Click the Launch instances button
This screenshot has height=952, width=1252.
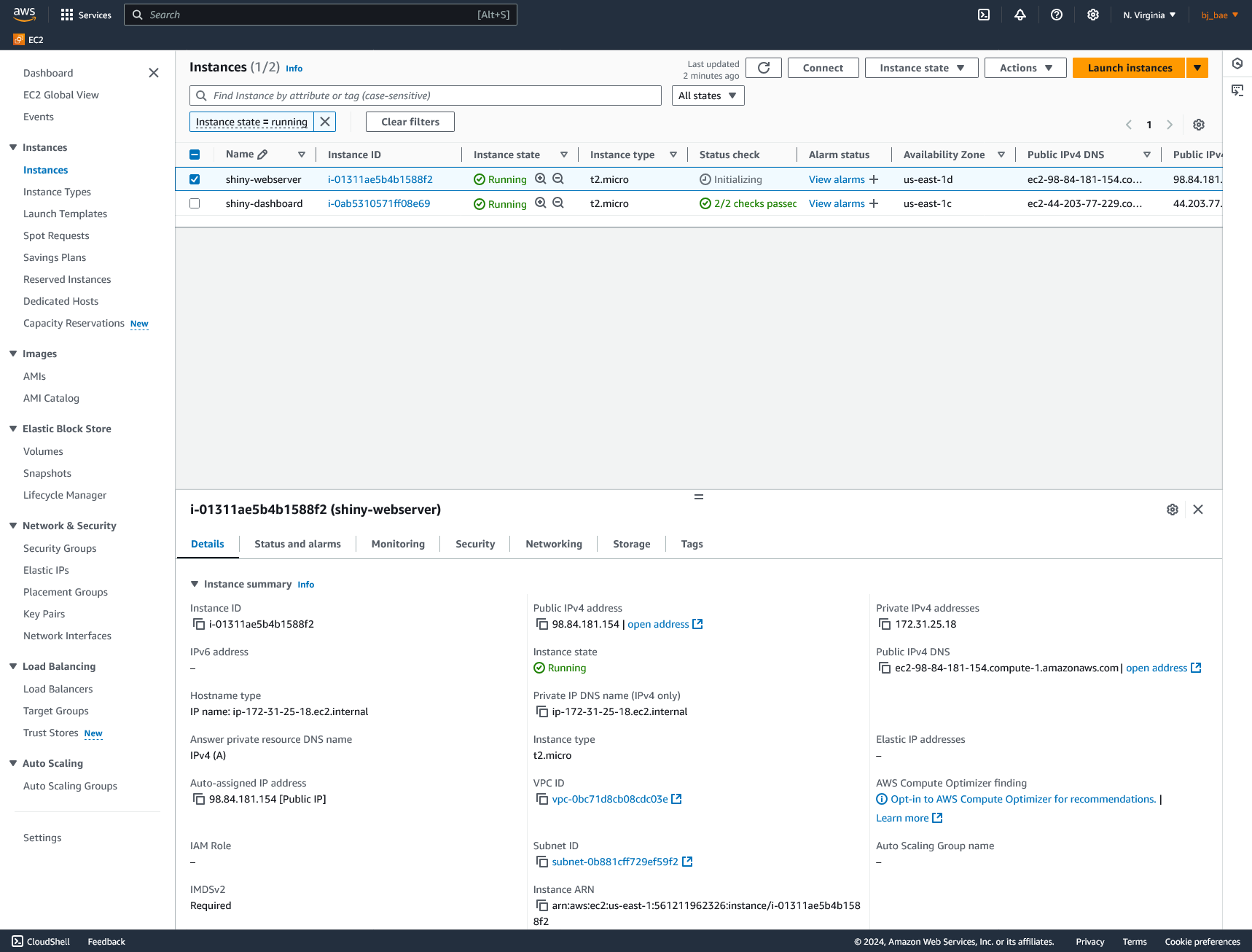[1127, 68]
